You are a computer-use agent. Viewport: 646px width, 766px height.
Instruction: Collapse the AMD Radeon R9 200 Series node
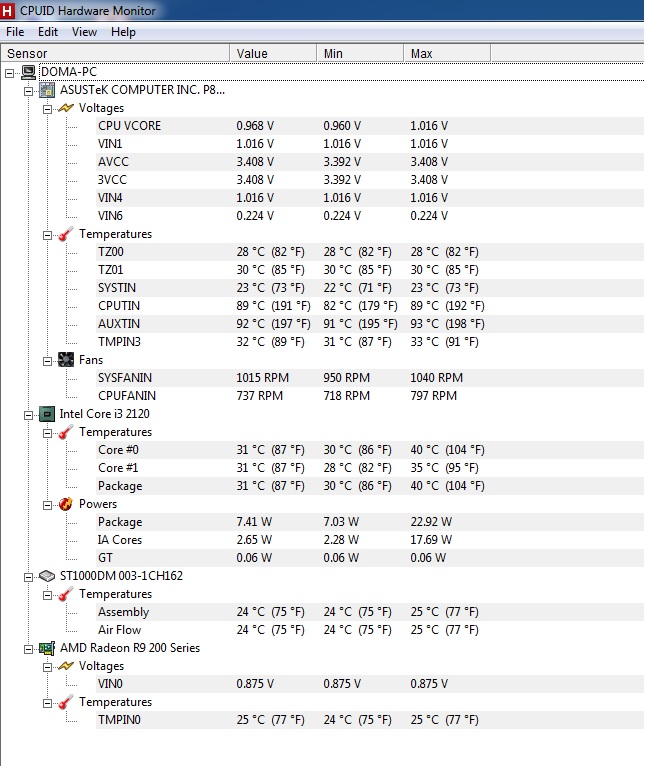[x=29, y=648]
